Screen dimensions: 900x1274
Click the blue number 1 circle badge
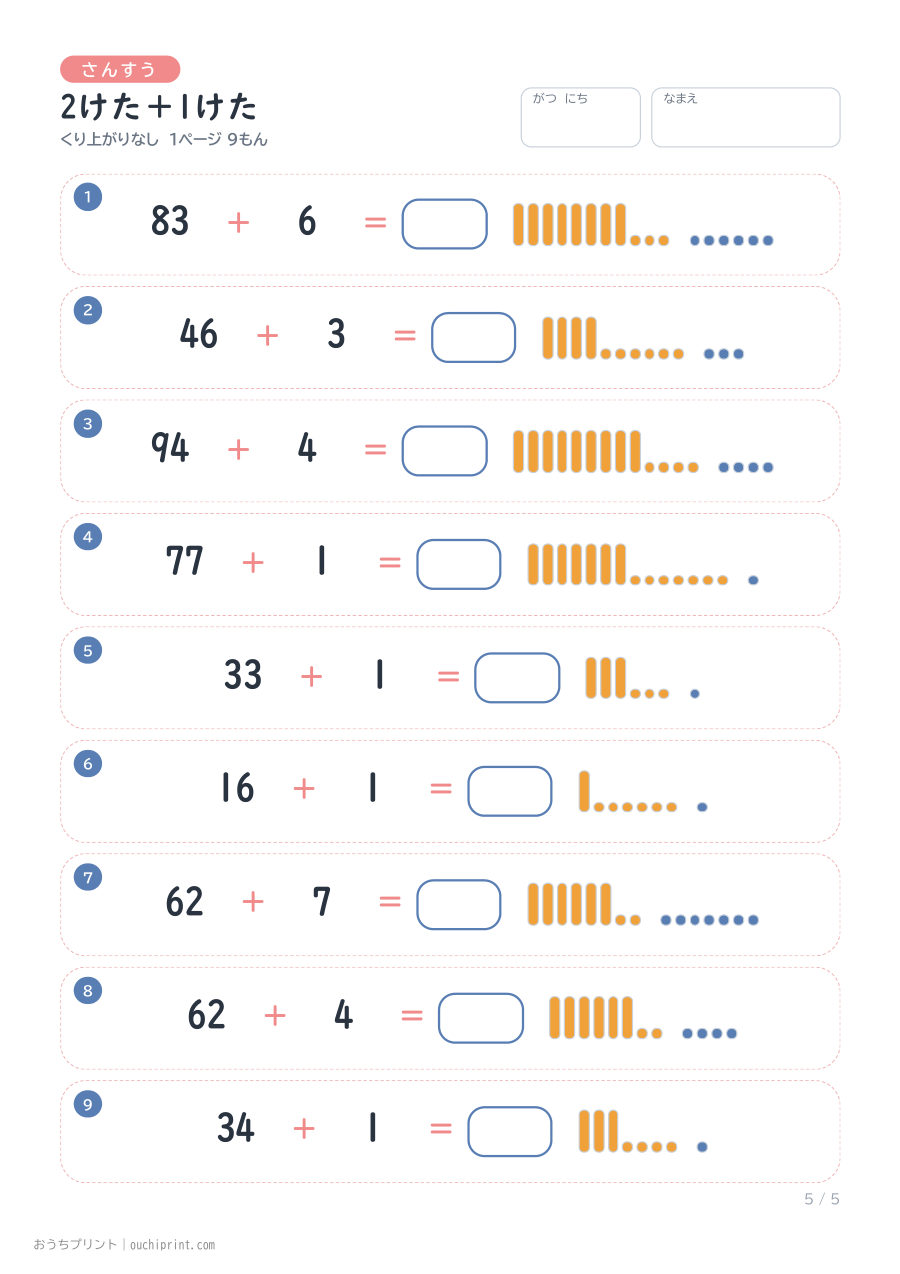88,197
